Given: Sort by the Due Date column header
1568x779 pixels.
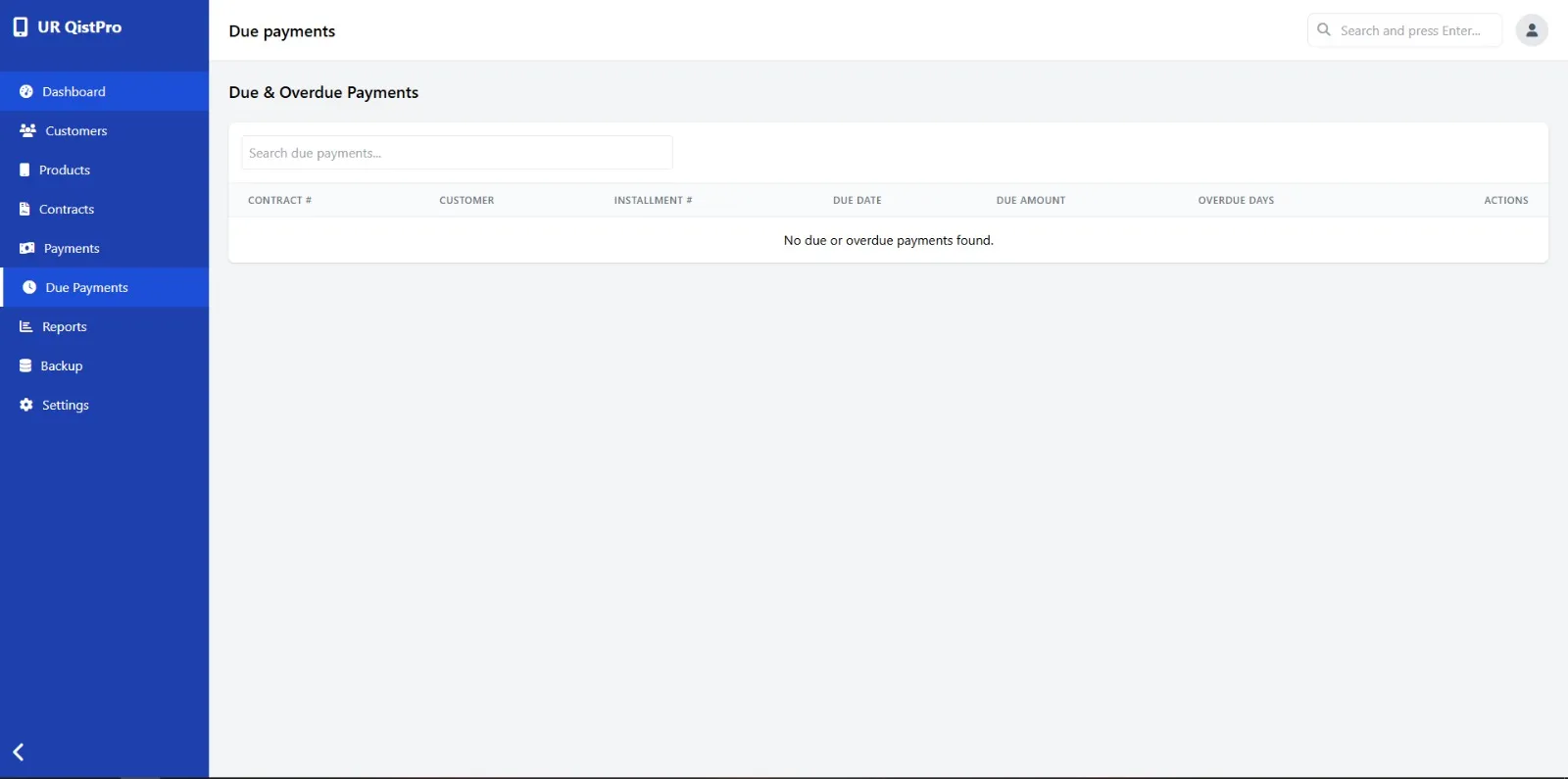Looking at the screenshot, I should 857,200.
